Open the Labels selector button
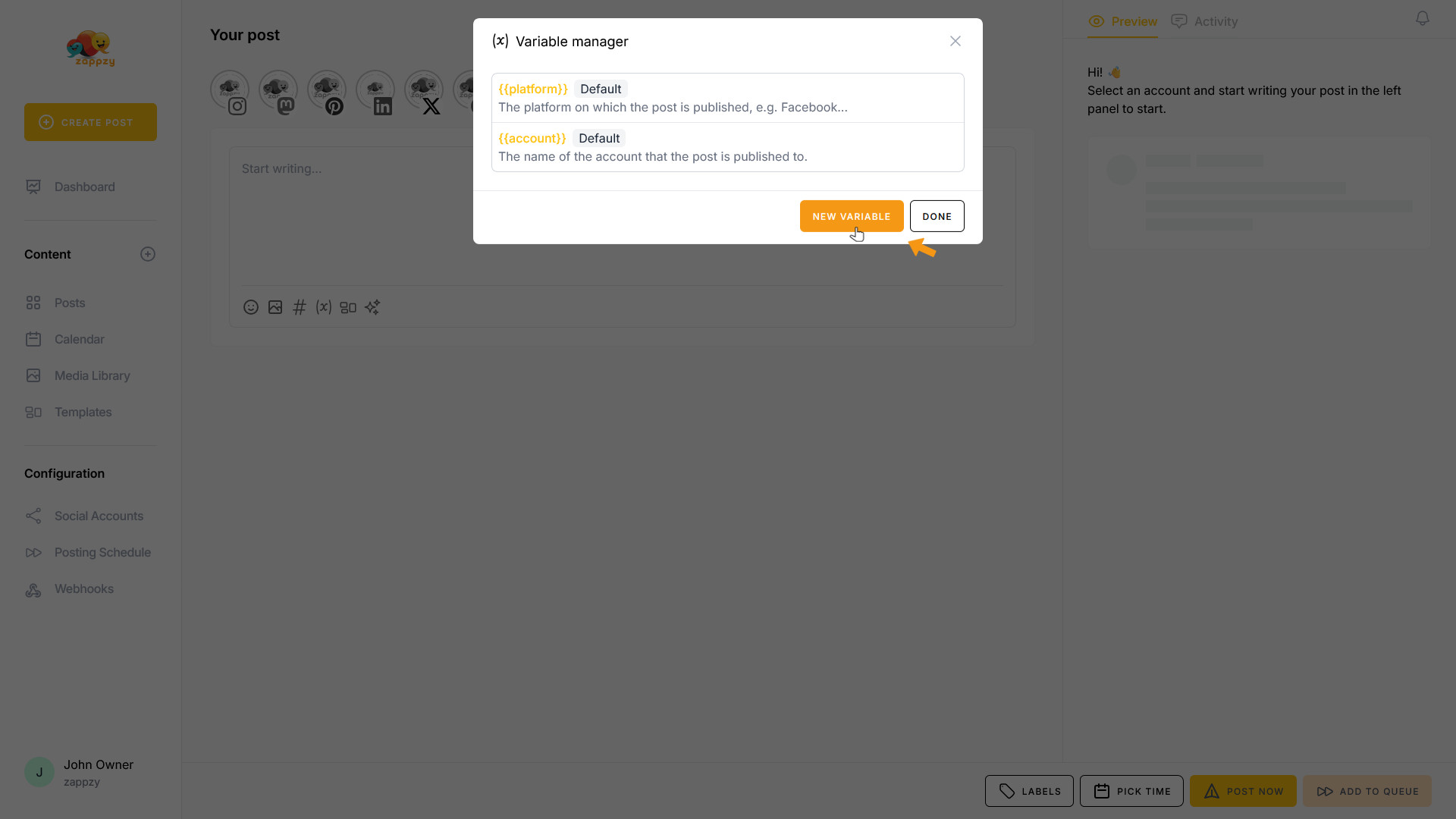1456x819 pixels. coord(1028,791)
